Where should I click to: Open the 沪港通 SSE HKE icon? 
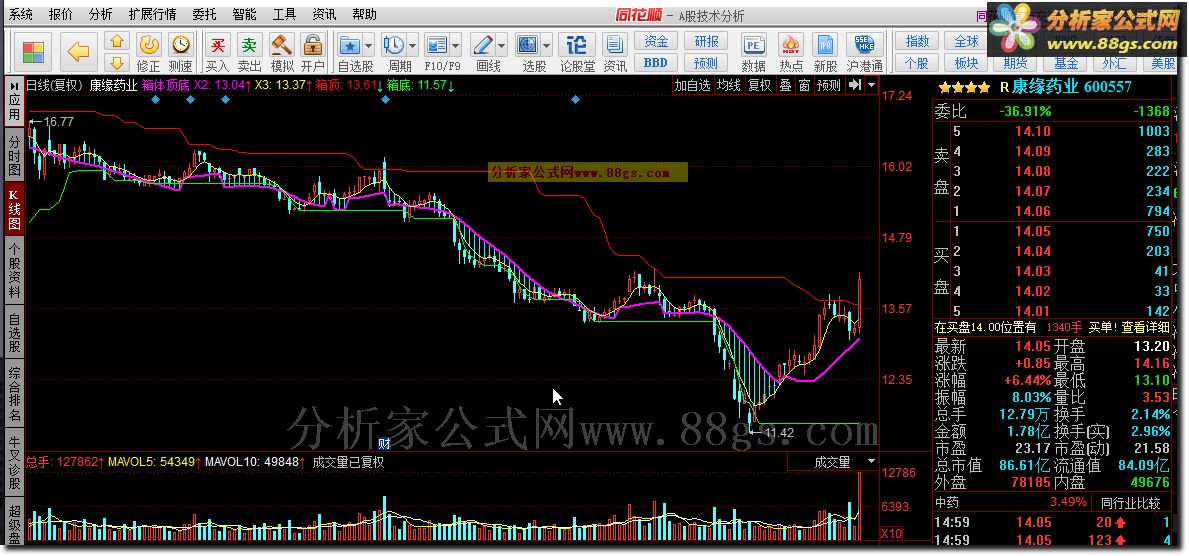point(864,45)
